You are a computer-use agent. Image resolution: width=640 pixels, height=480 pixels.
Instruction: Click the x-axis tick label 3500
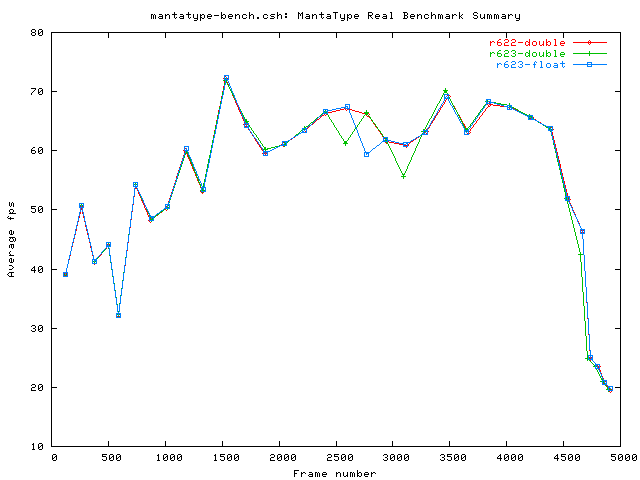[x=453, y=458]
